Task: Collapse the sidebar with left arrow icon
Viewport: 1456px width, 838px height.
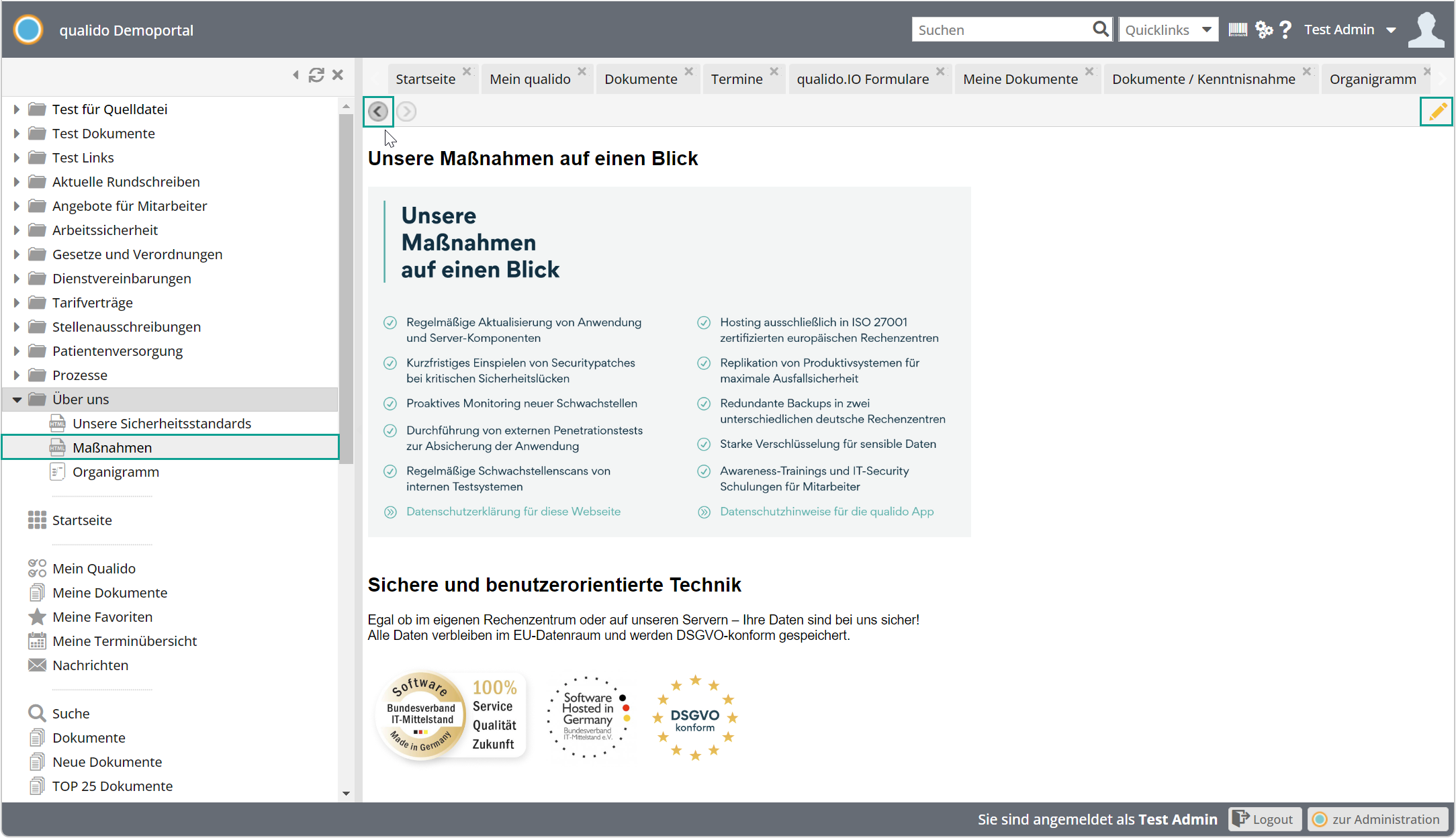Action: coord(296,75)
